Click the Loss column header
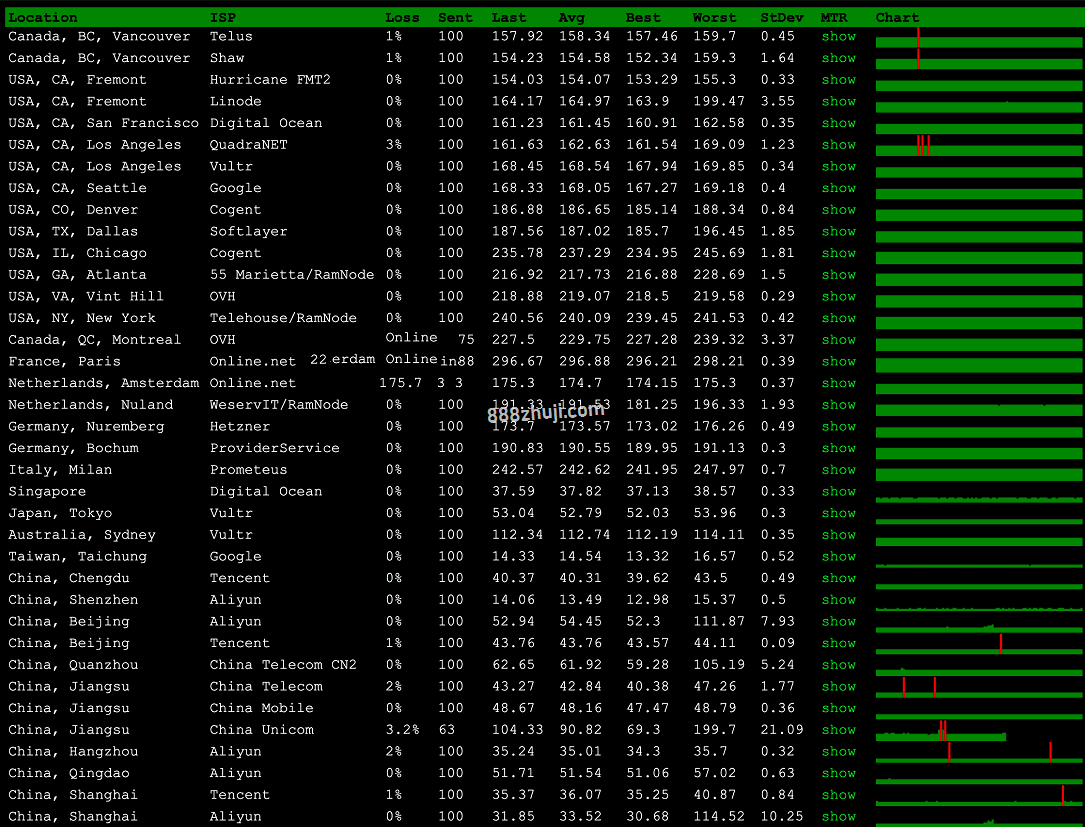1085x827 pixels. (403, 17)
